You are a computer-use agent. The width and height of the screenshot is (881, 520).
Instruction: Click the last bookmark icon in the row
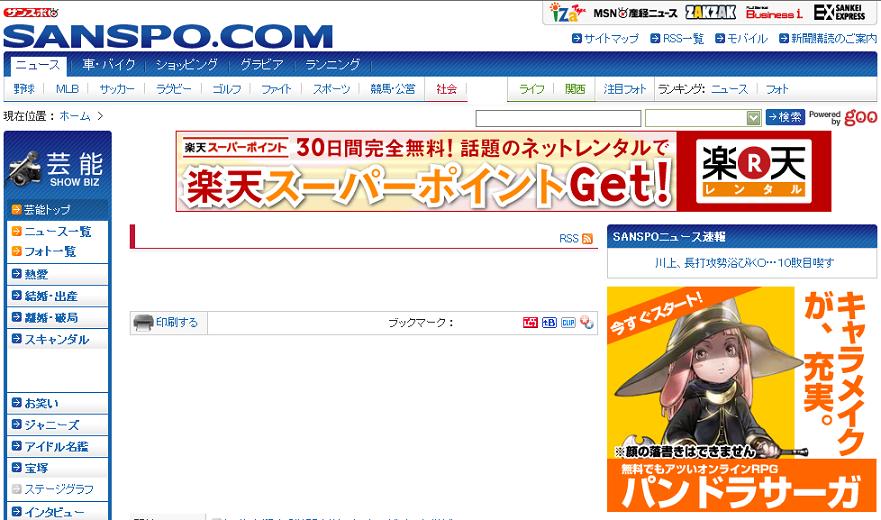point(587,322)
